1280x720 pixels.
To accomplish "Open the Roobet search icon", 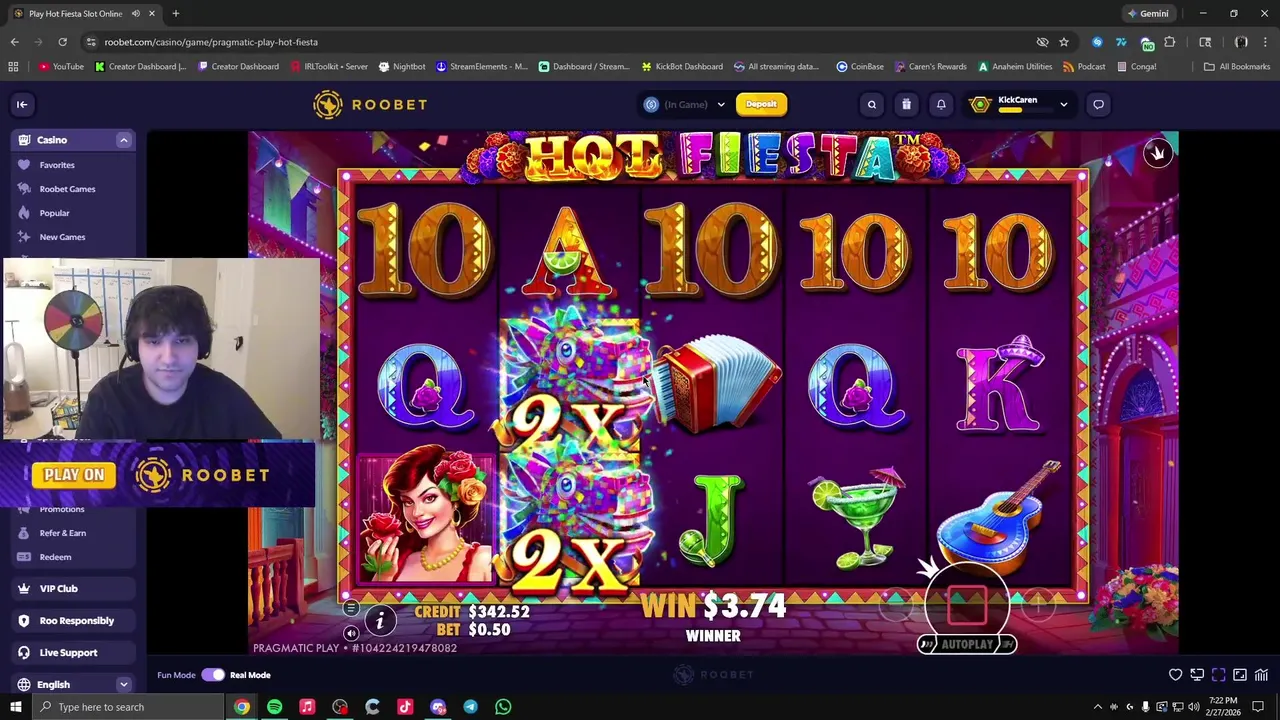I will pyautogui.click(x=872, y=104).
